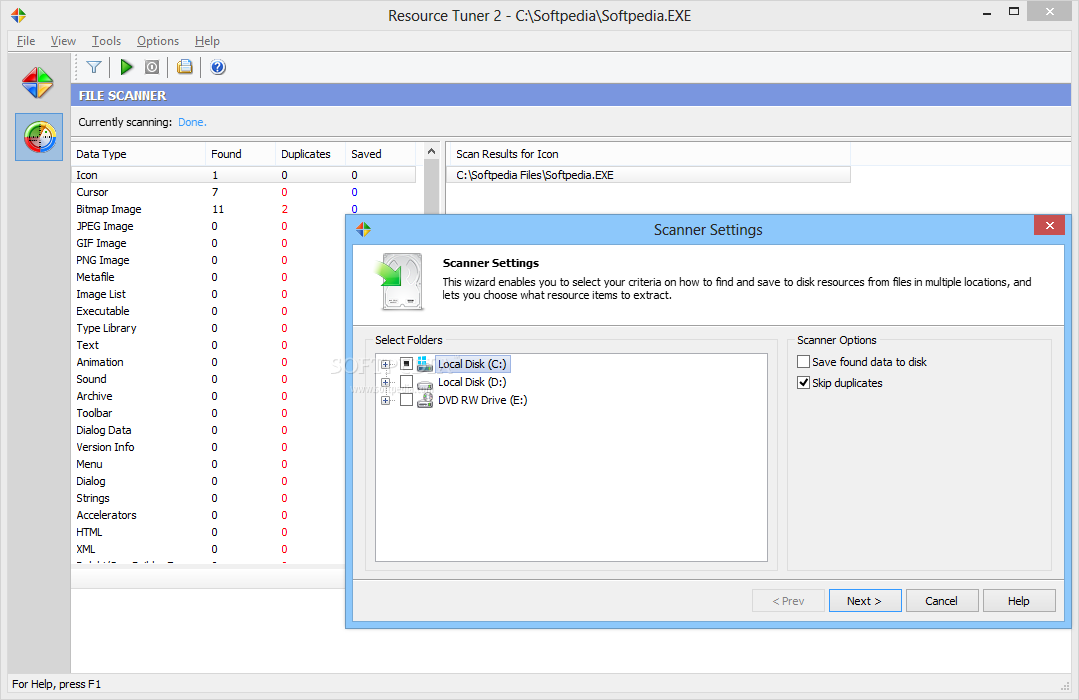1079x700 pixels.
Task: Open help via blue question mark icon
Action: click(x=218, y=67)
